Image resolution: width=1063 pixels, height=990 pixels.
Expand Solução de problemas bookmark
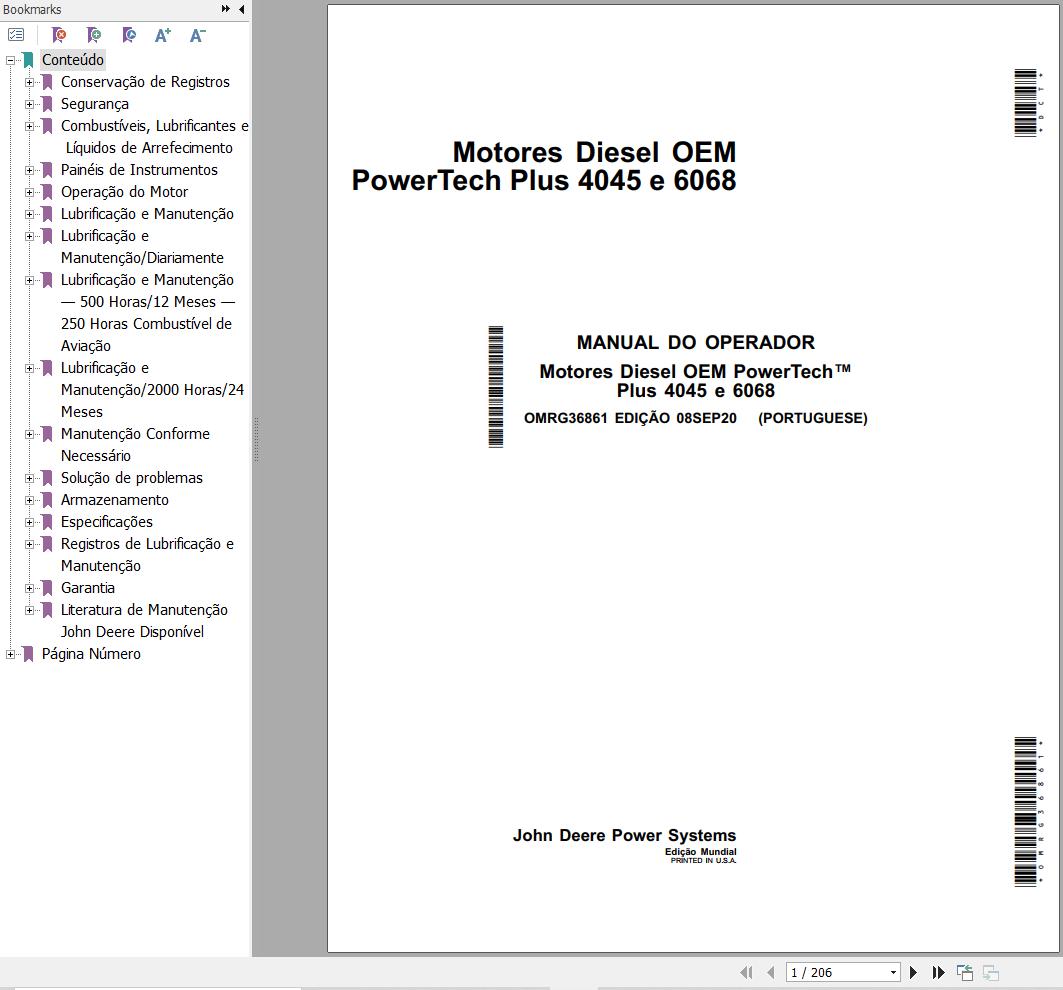pos(29,478)
